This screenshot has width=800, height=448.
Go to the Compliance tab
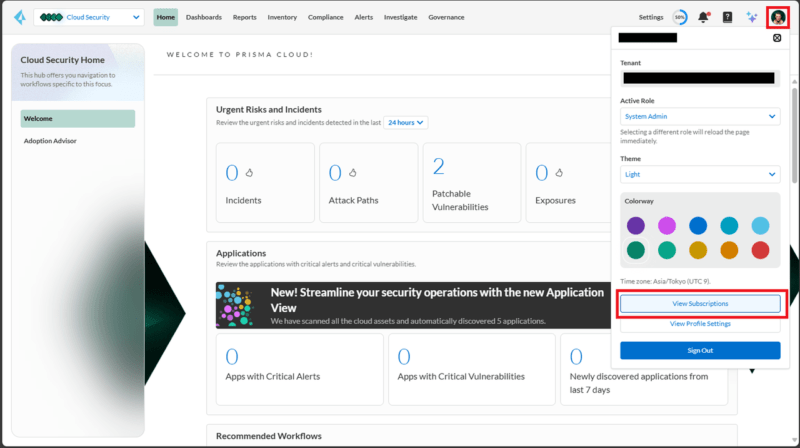pos(324,17)
